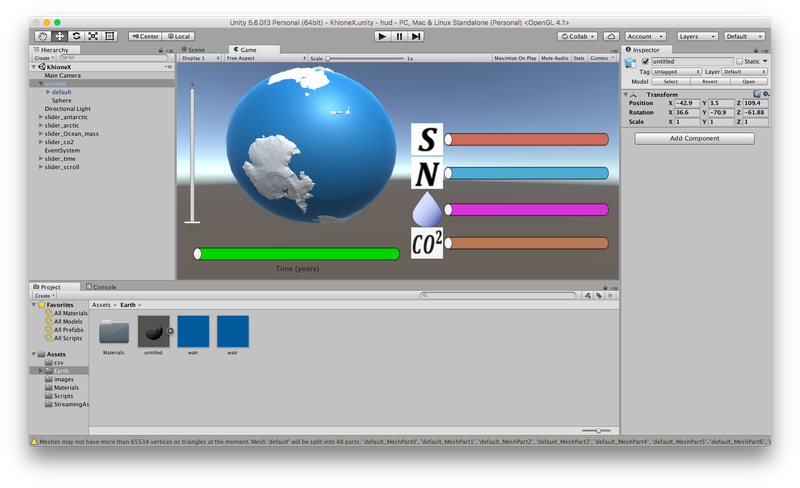Uncheck the untitled object active checkbox
The image size is (800, 488).
coord(645,62)
